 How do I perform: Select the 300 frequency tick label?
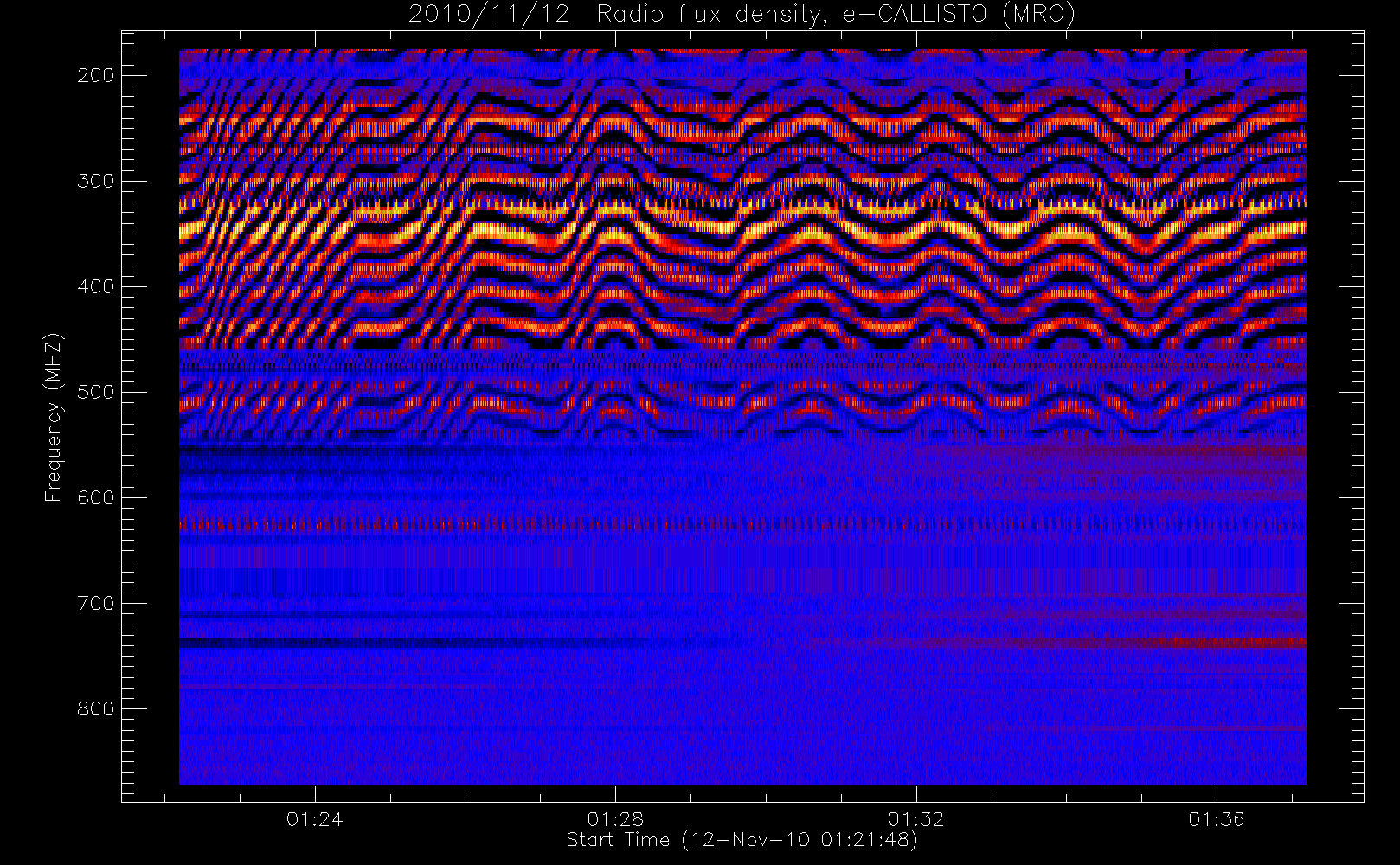coord(95,181)
